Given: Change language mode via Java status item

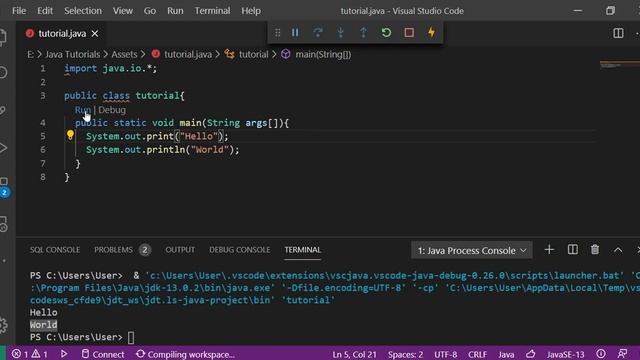Looking at the screenshot, I should click(506, 354).
